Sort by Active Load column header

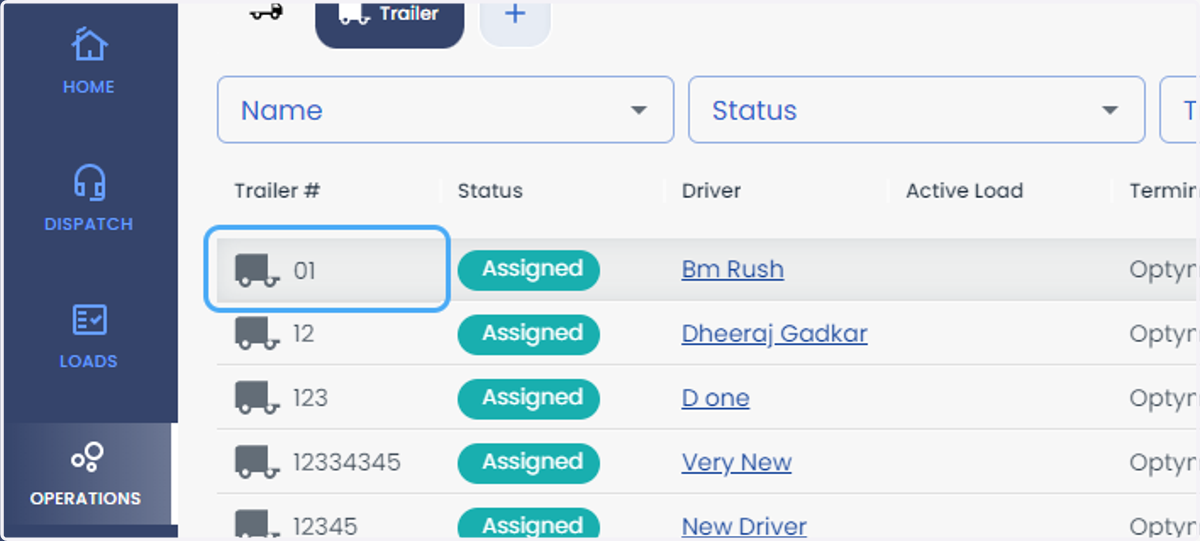coord(964,190)
